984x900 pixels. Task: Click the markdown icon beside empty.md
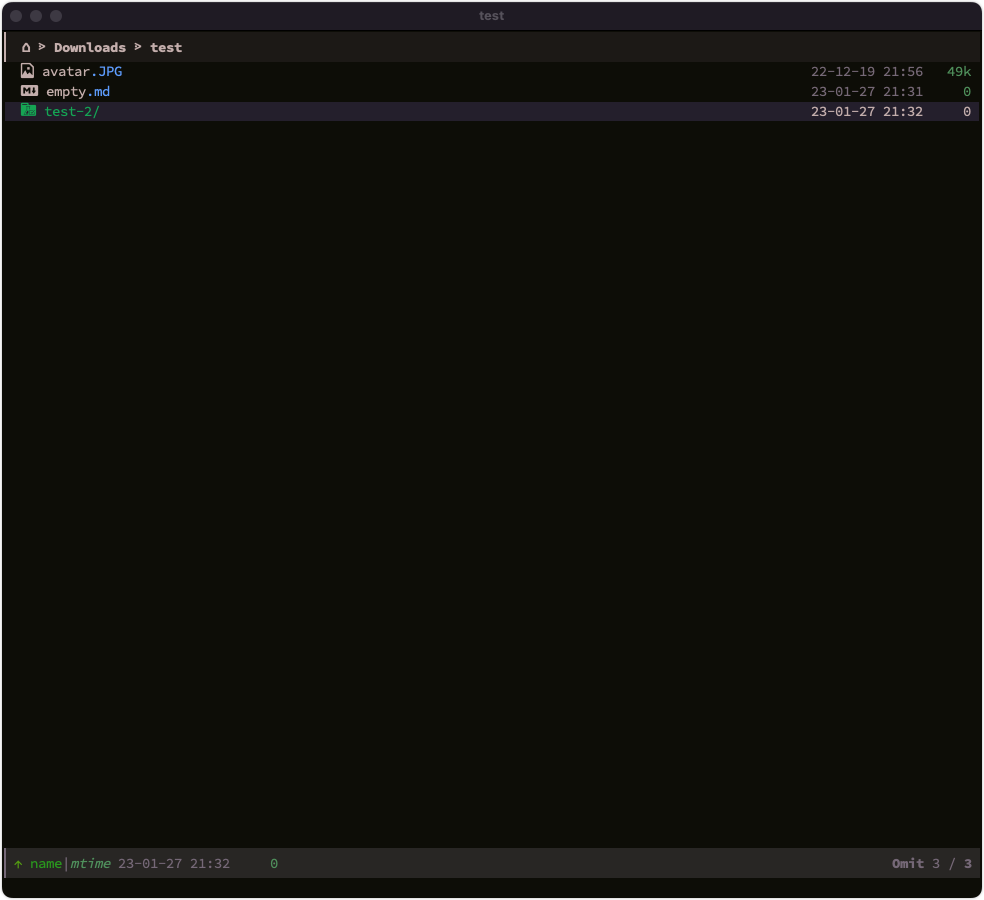(x=29, y=91)
